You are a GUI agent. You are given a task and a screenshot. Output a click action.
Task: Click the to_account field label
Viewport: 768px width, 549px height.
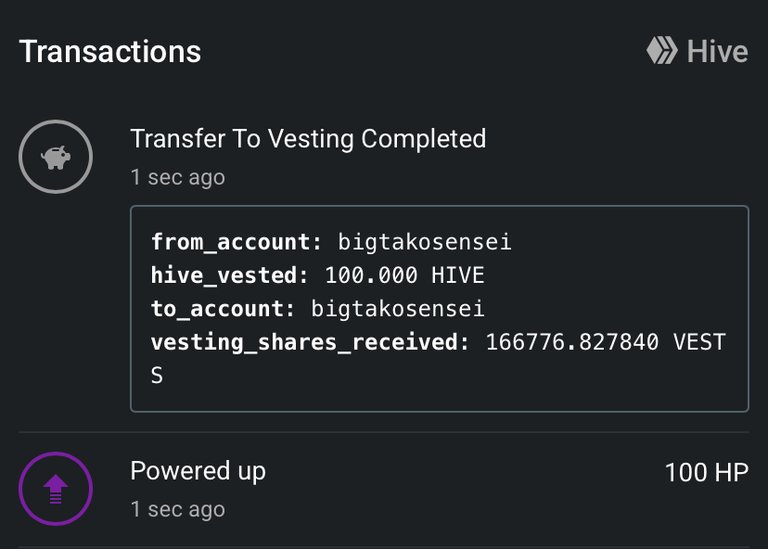223,309
